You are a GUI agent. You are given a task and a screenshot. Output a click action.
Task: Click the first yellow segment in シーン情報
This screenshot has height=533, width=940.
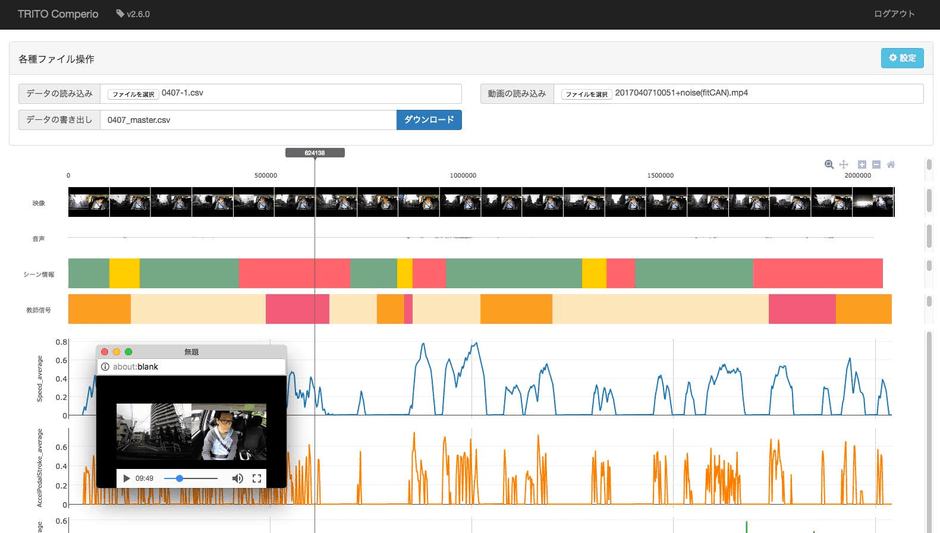(x=124, y=273)
